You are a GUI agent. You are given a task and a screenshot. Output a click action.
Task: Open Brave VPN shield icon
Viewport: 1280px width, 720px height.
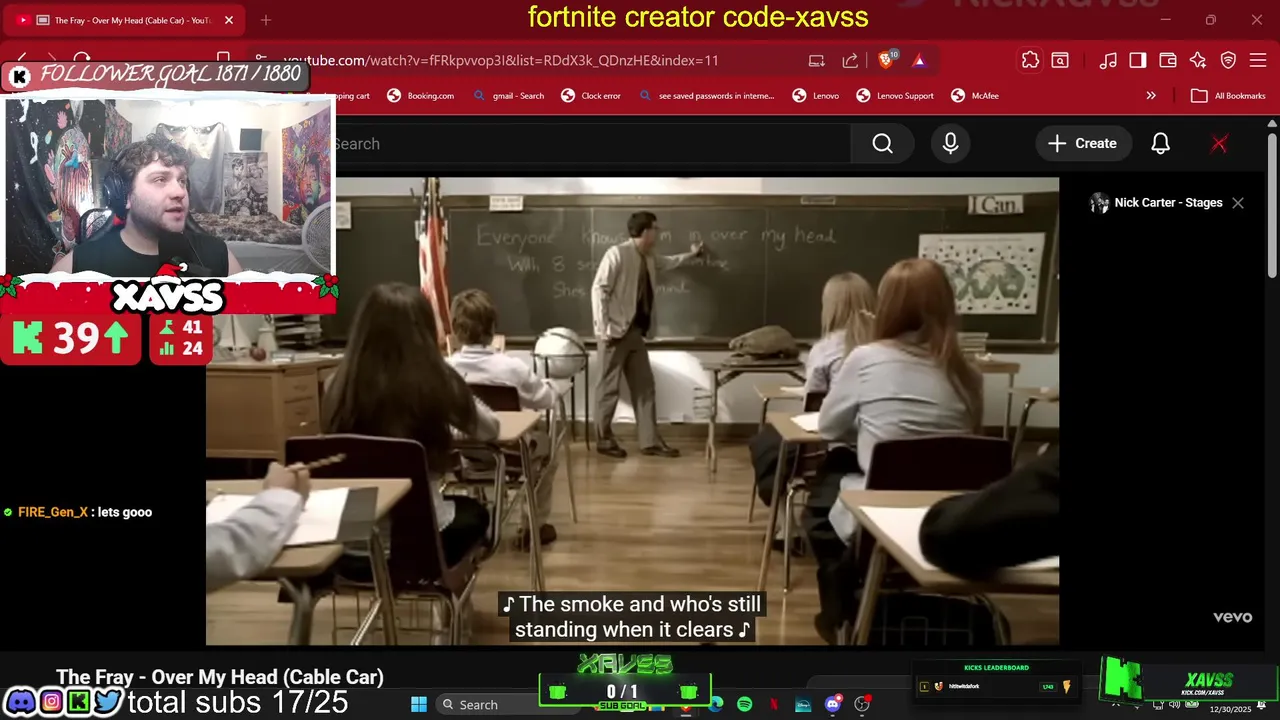pos(1228,61)
